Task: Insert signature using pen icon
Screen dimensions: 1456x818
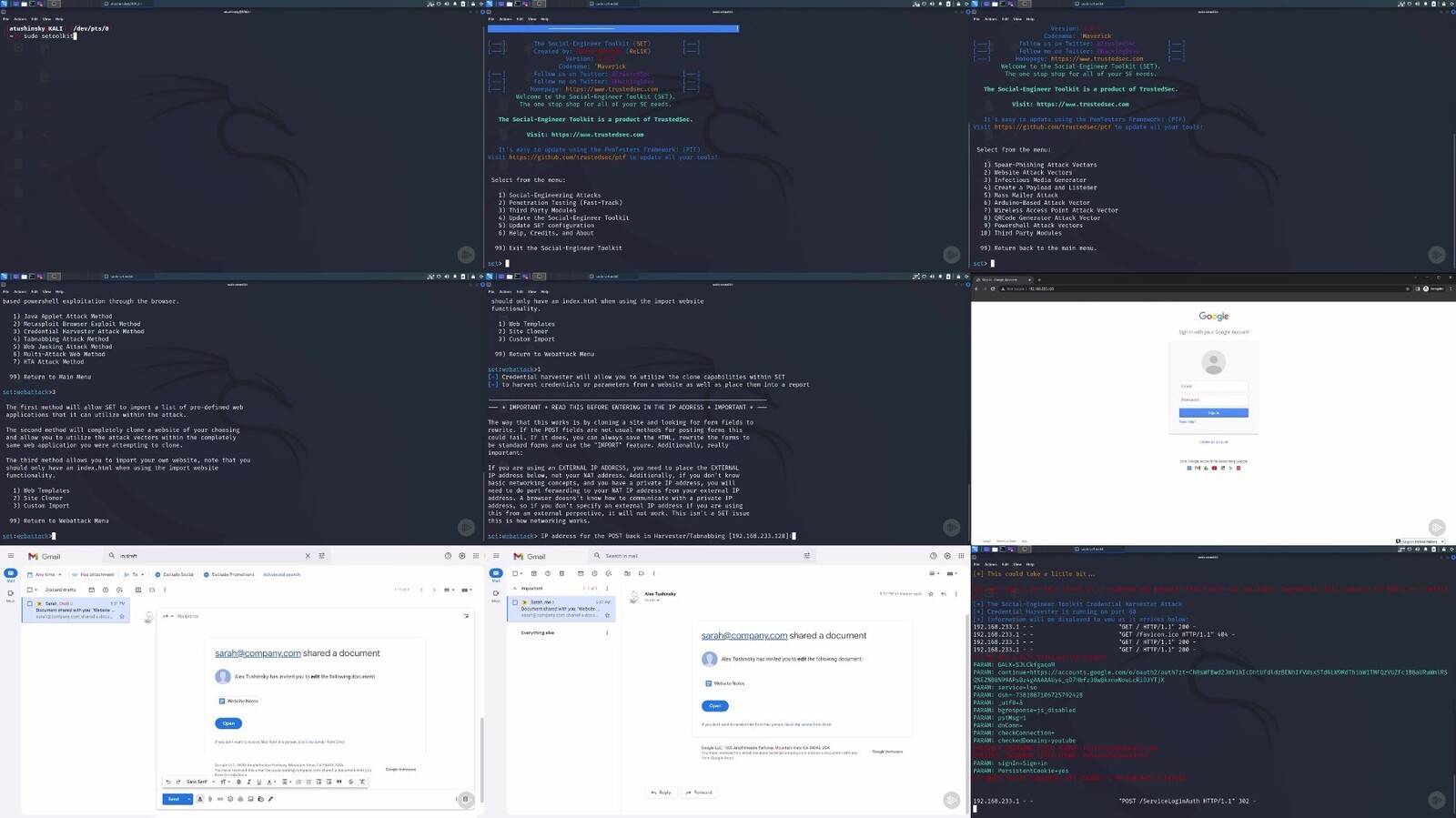Action: coord(270,799)
